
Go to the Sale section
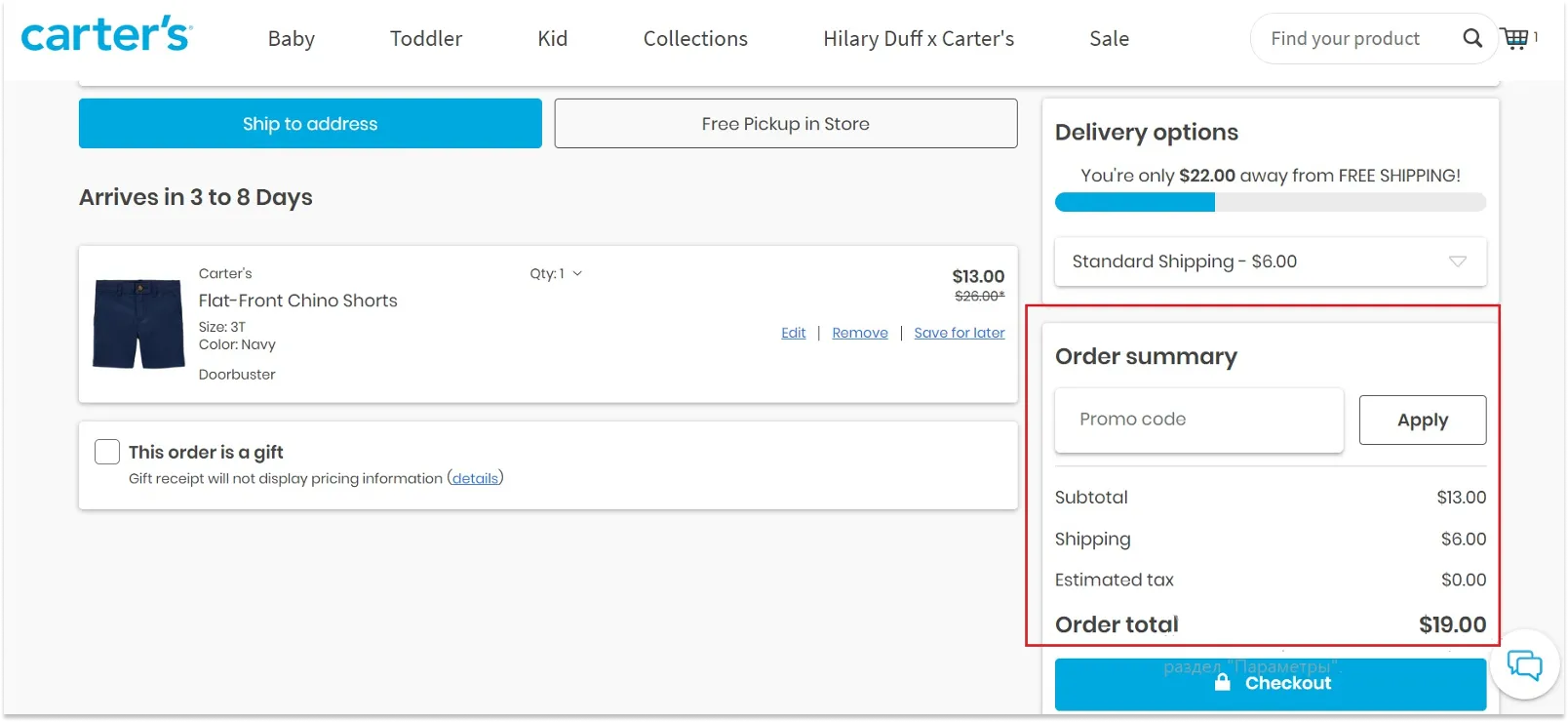[1109, 39]
